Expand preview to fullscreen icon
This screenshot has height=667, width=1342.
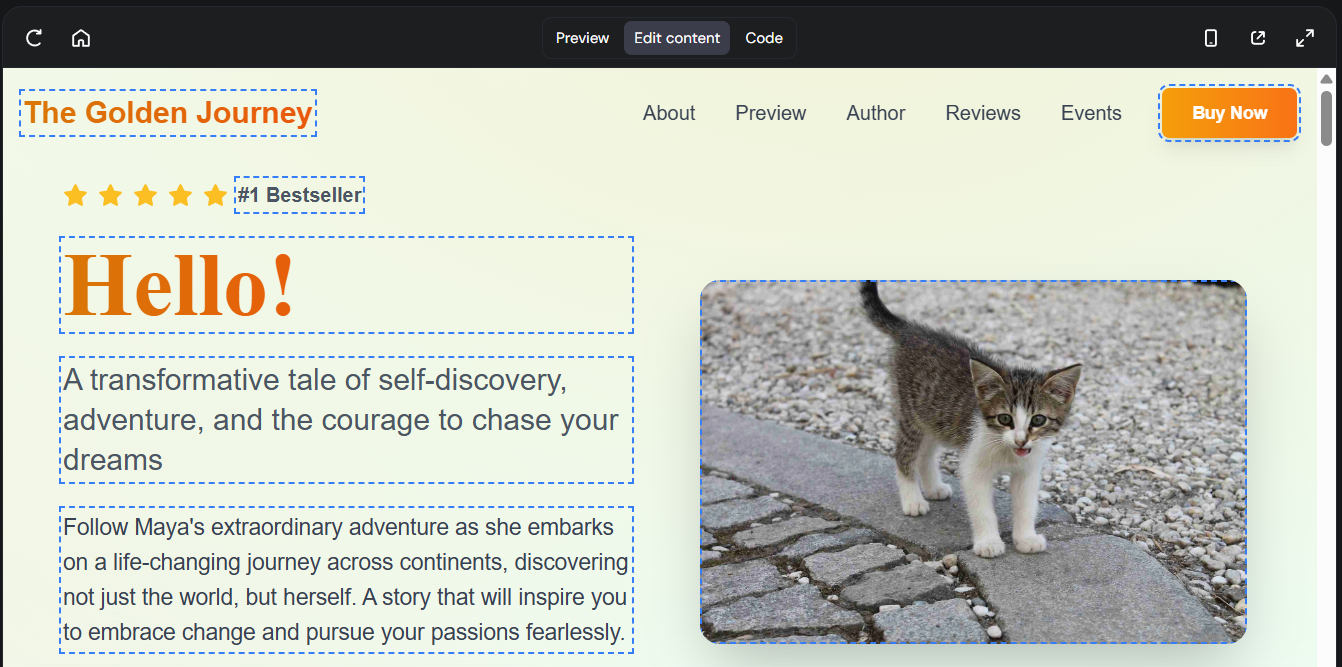tap(1305, 38)
